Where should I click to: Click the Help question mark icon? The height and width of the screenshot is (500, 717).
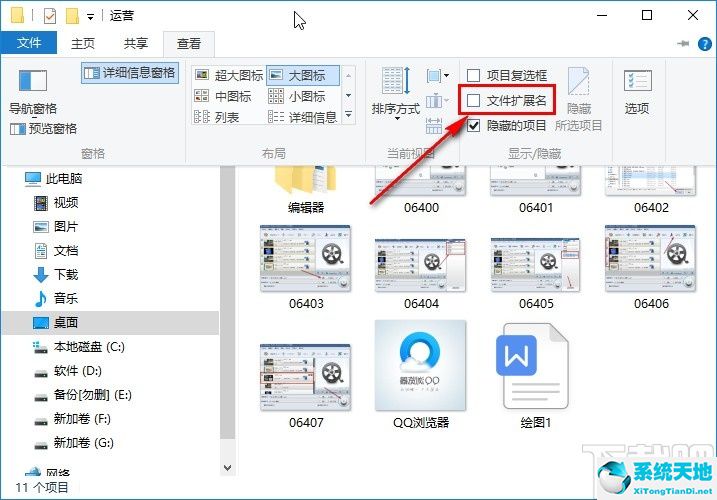705,44
